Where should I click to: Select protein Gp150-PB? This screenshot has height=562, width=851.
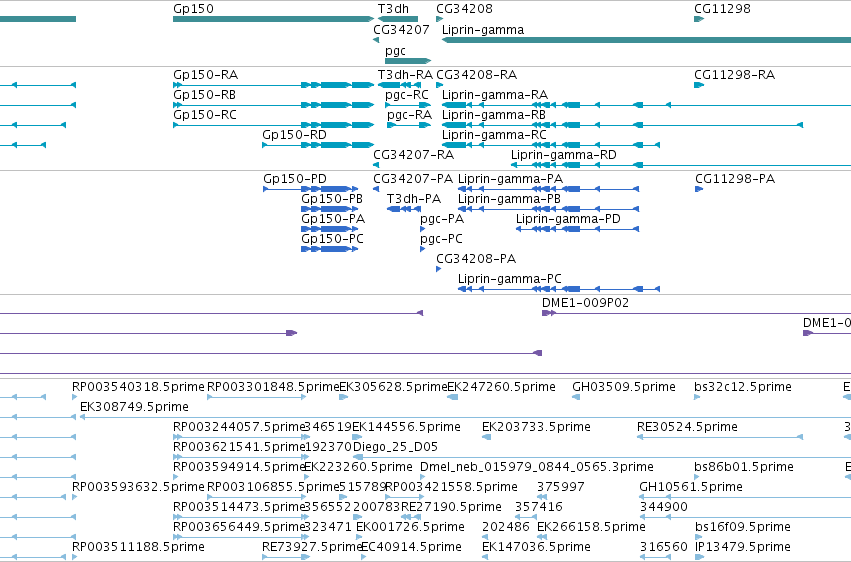[x=329, y=209]
